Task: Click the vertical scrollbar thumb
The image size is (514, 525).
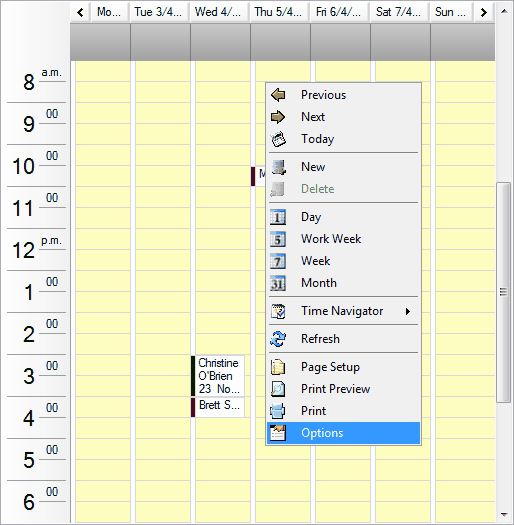Action: pos(503,292)
